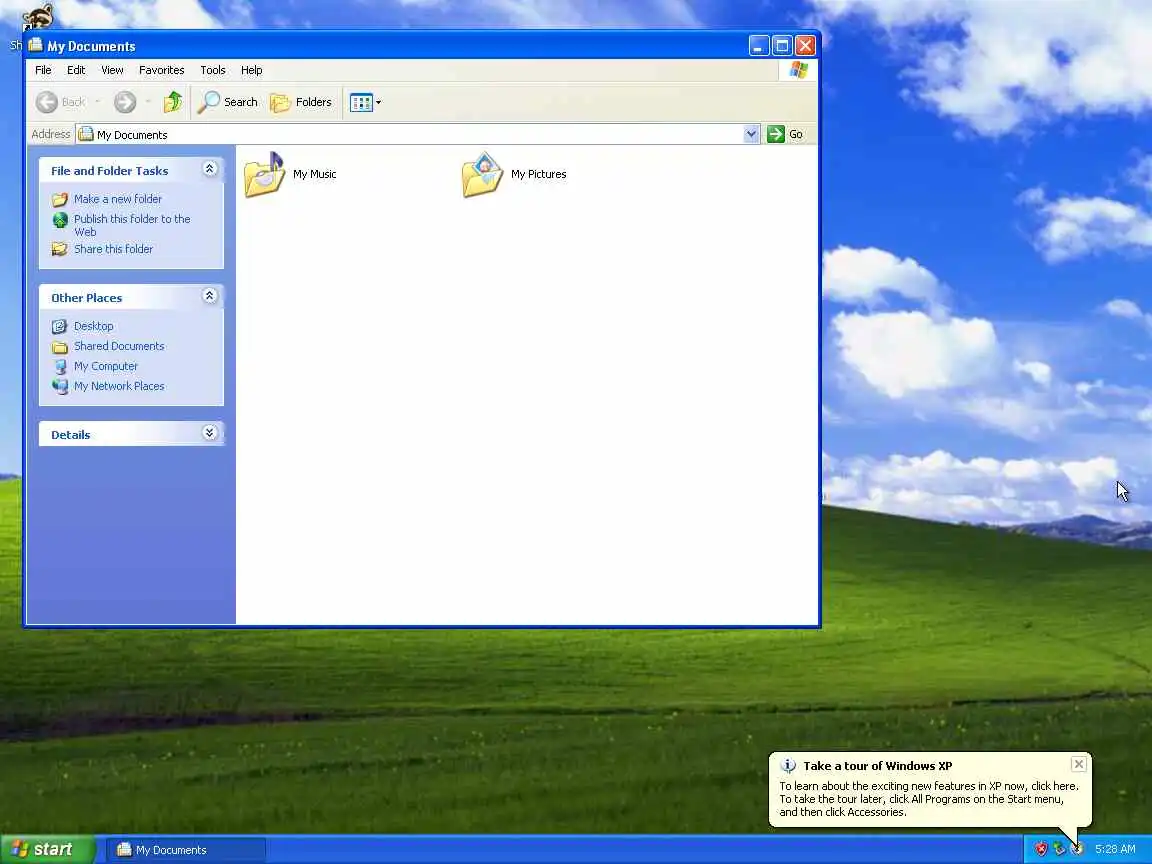Screen dimensions: 1152x864
Task: Click the address bar My Documents folder icon
Action: click(x=86, y=134)
